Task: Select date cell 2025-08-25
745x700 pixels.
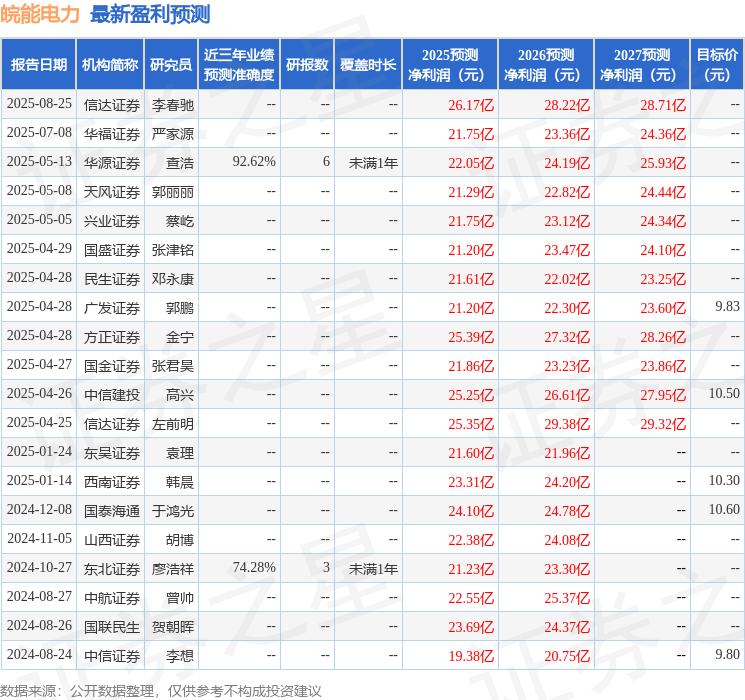Action: tap(39, 104)
